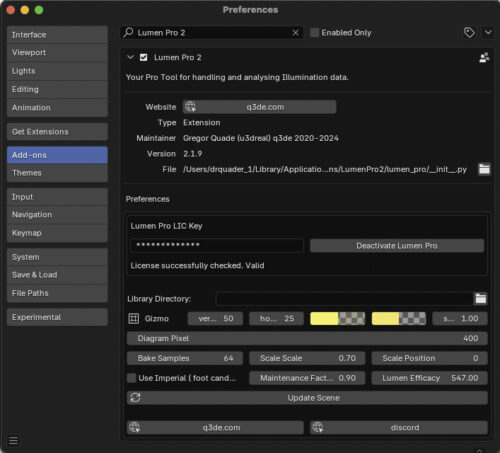The width and height of the screenshot is (500, 453).
Task: Adjust the Scale Position field
Action: coord(429,358)
